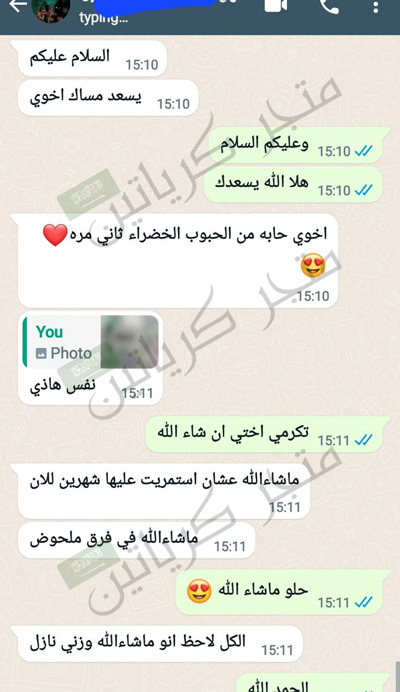This screenshot has height=692, width=400.
Task: Tap the quoted "You Photo" reply
Action: coord(91,342)
